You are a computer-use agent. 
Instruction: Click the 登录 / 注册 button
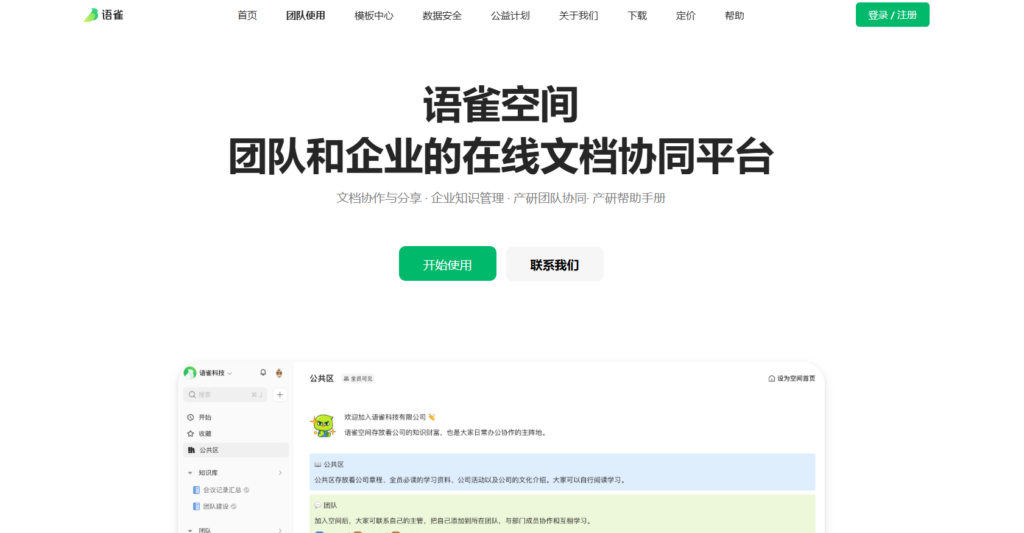[x=892, y=15]
